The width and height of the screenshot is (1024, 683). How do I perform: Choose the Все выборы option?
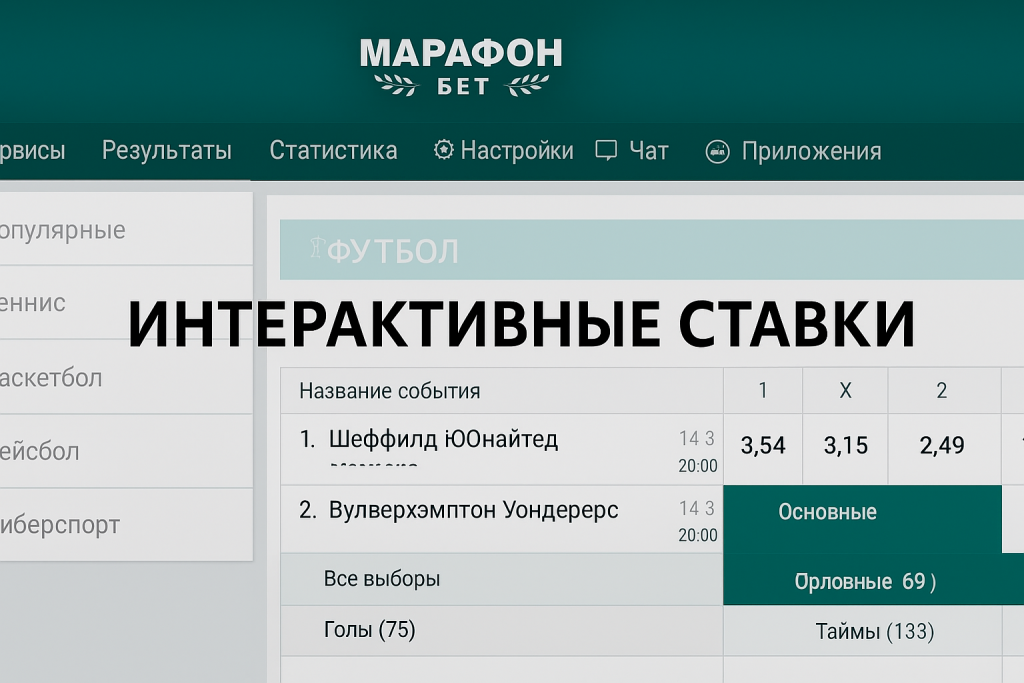click(x=381, y=579)
